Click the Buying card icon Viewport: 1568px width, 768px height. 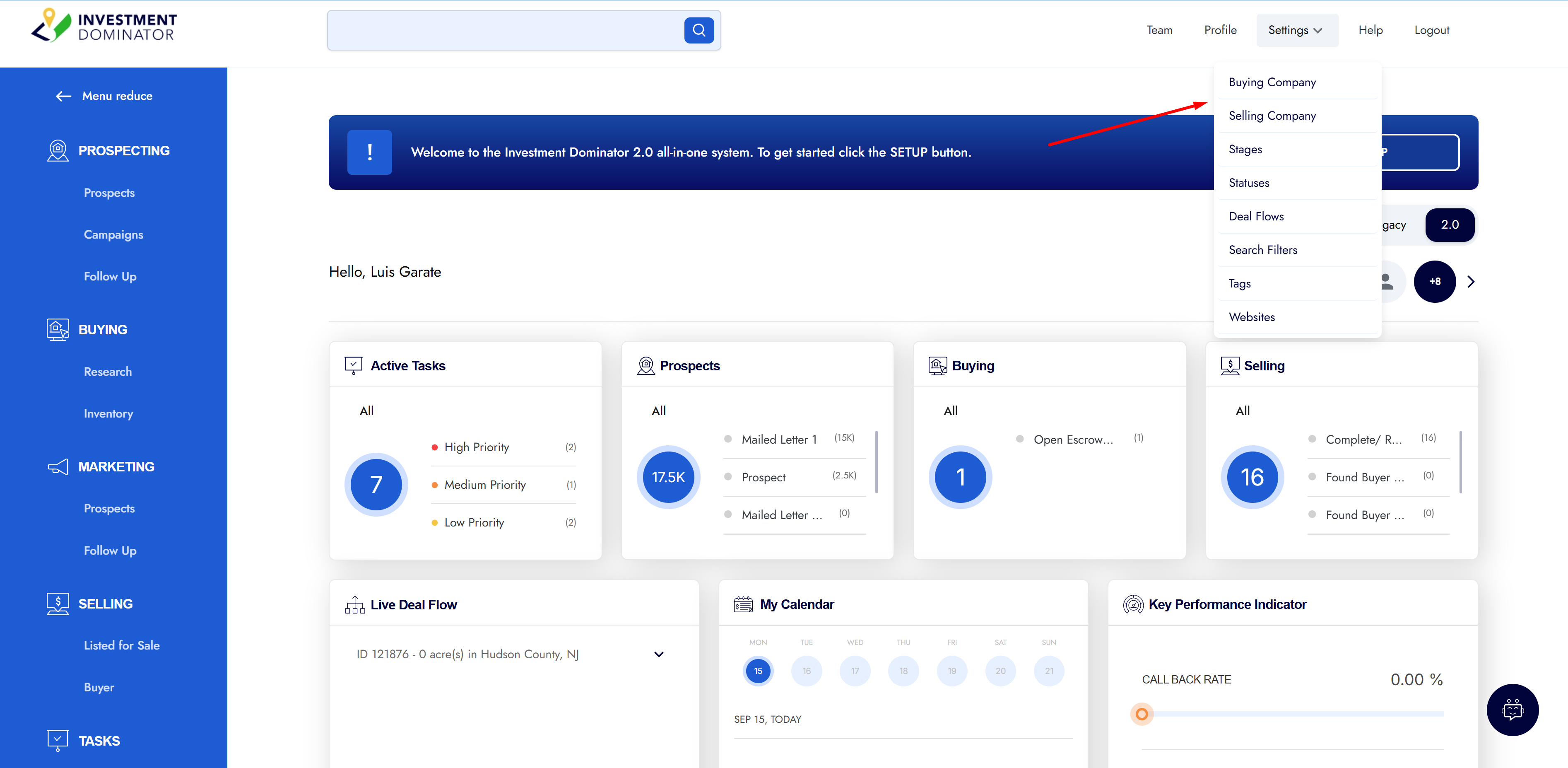coord(937,365)
